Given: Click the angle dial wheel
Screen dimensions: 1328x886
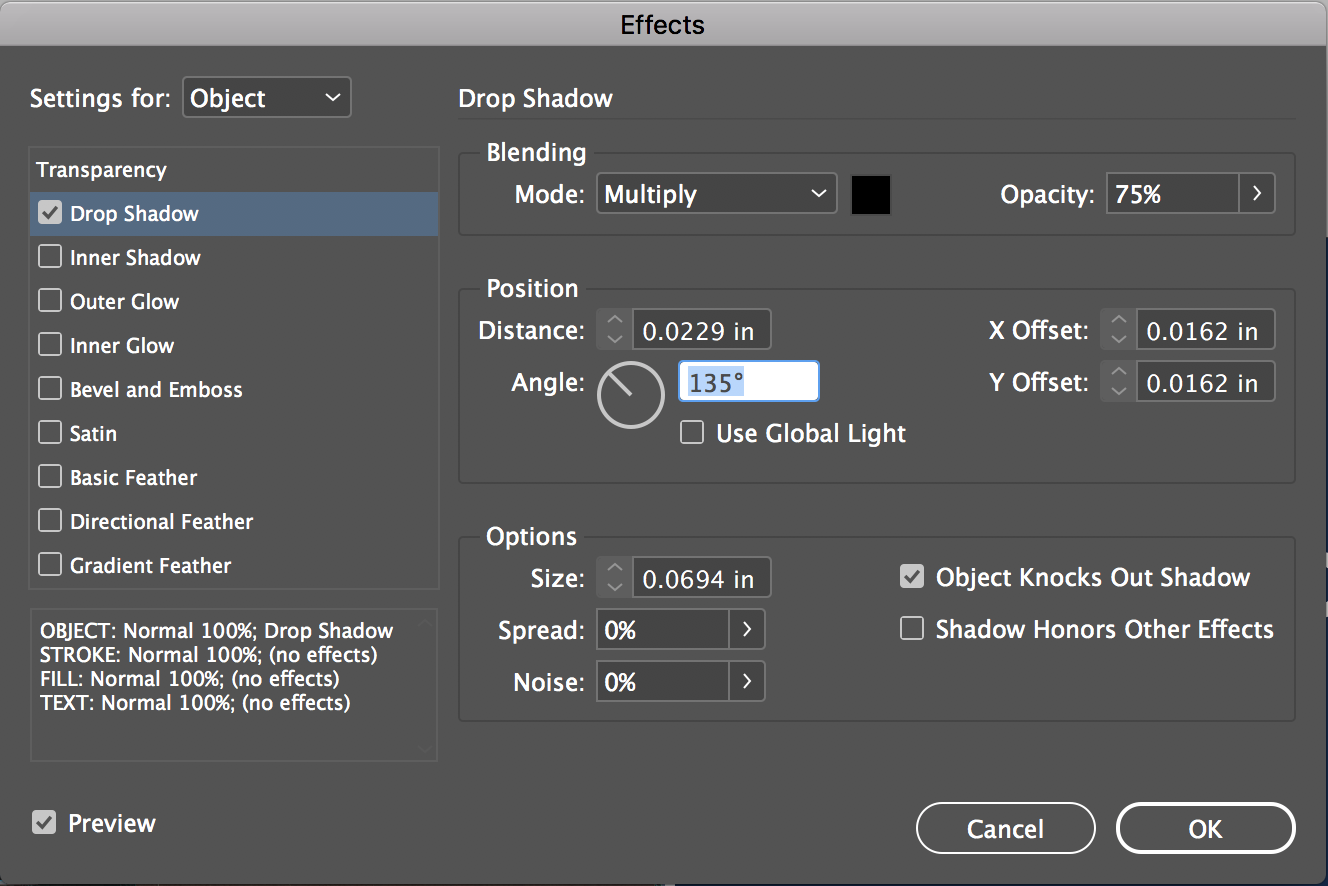Looking at the screenshot, I should click(x=630, y=395).
